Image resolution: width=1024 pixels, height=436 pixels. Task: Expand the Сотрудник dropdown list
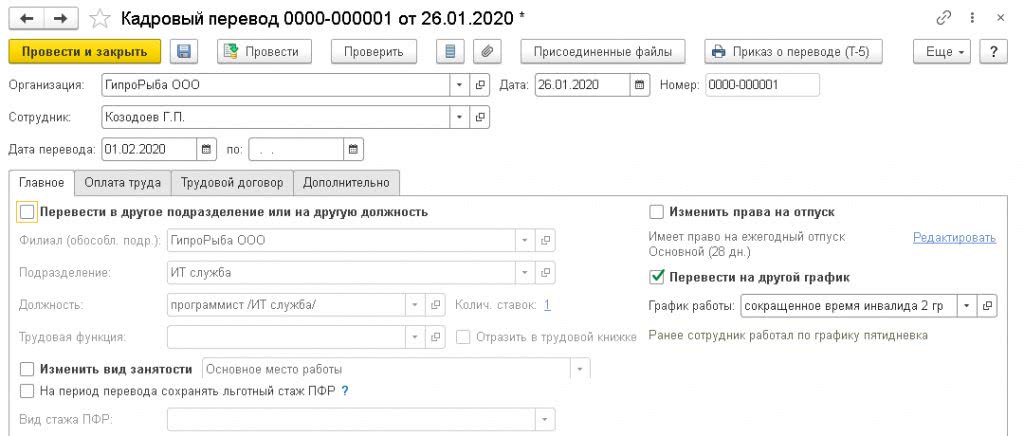pyautogui.click(x=458, y=117)
